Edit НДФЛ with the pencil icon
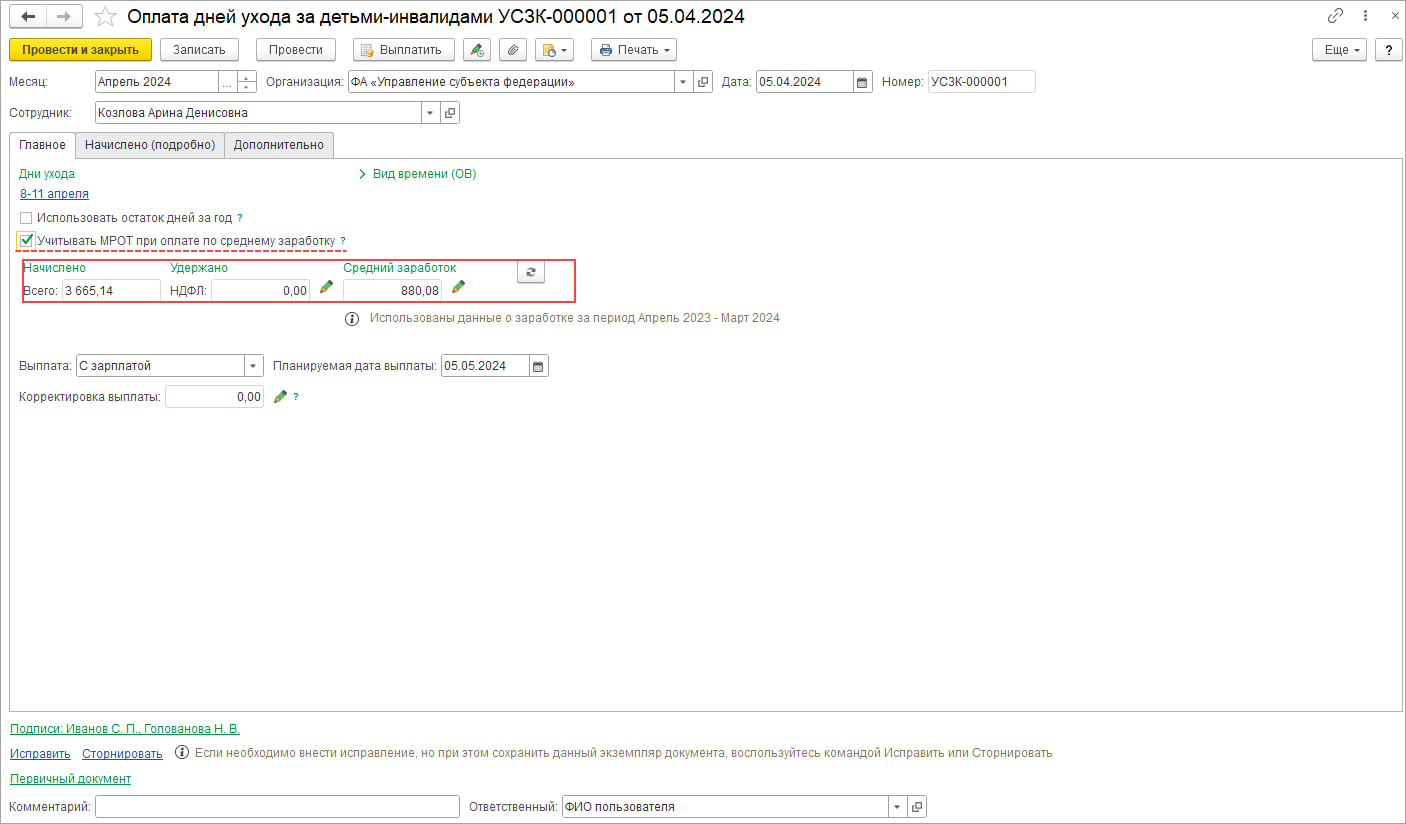Viewport: 1406px width, 824px height. (326, 287)
